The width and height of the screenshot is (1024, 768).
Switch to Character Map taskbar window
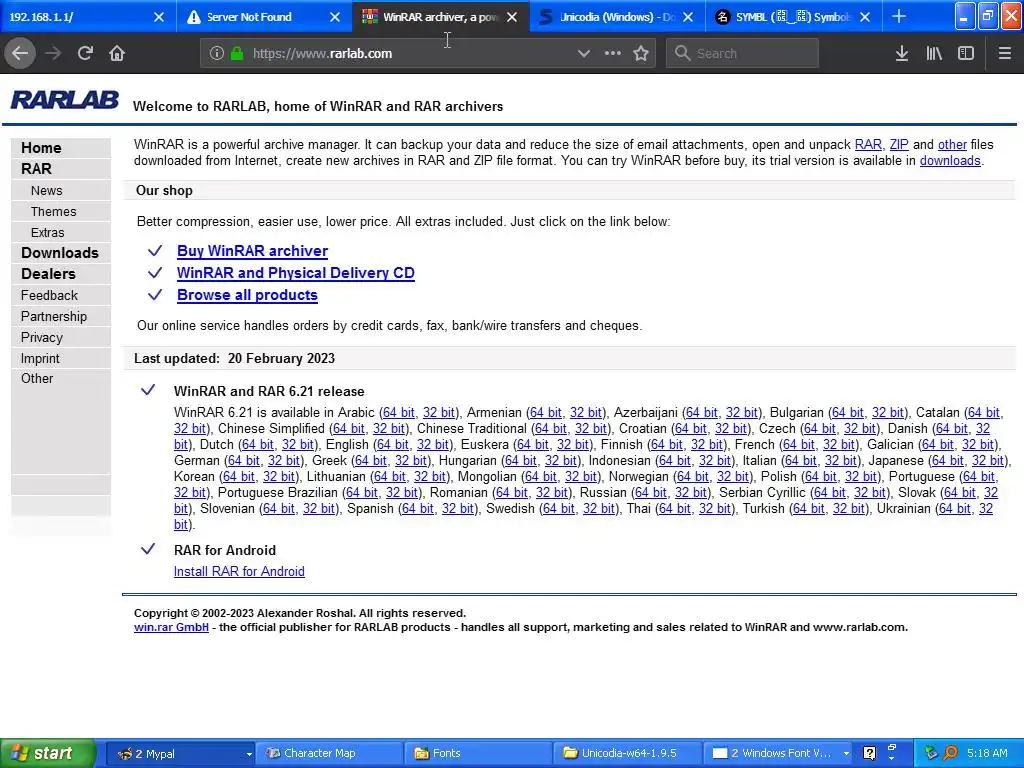[329, 753]
